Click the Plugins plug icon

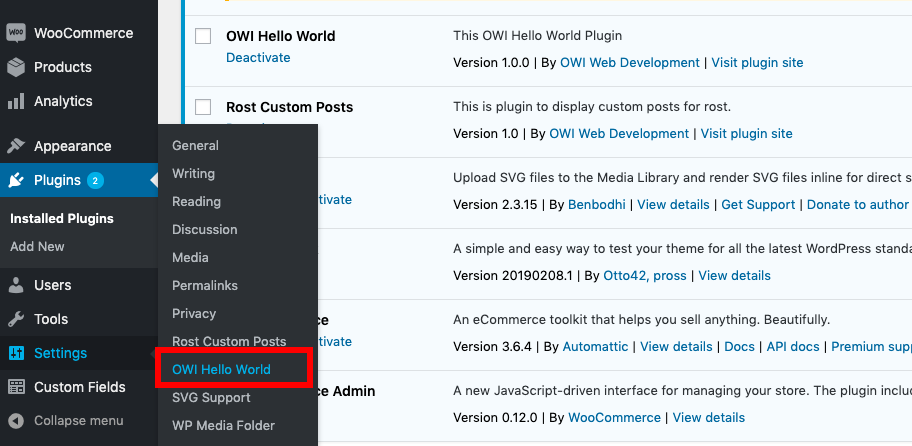[x=16, y=180]
